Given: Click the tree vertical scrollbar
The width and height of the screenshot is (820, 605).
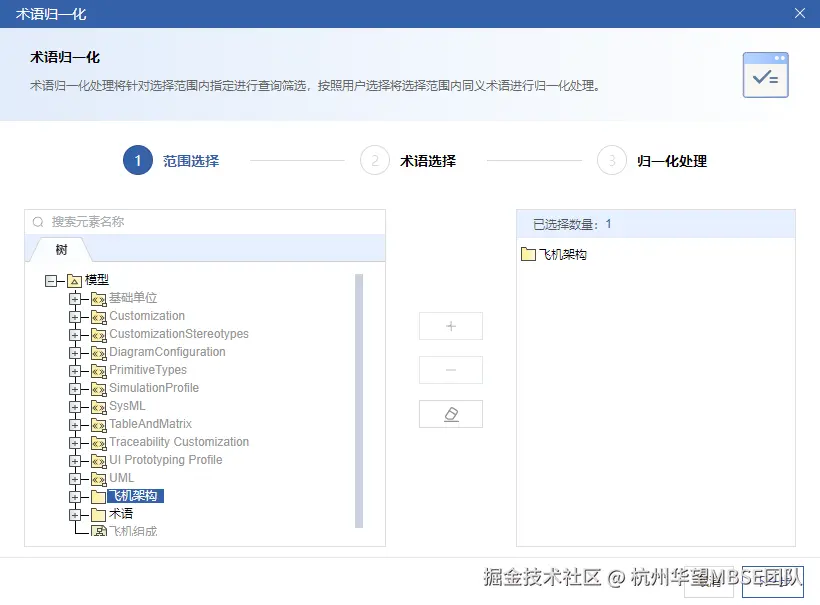Looking at the screenshot, I should point(359,401).
